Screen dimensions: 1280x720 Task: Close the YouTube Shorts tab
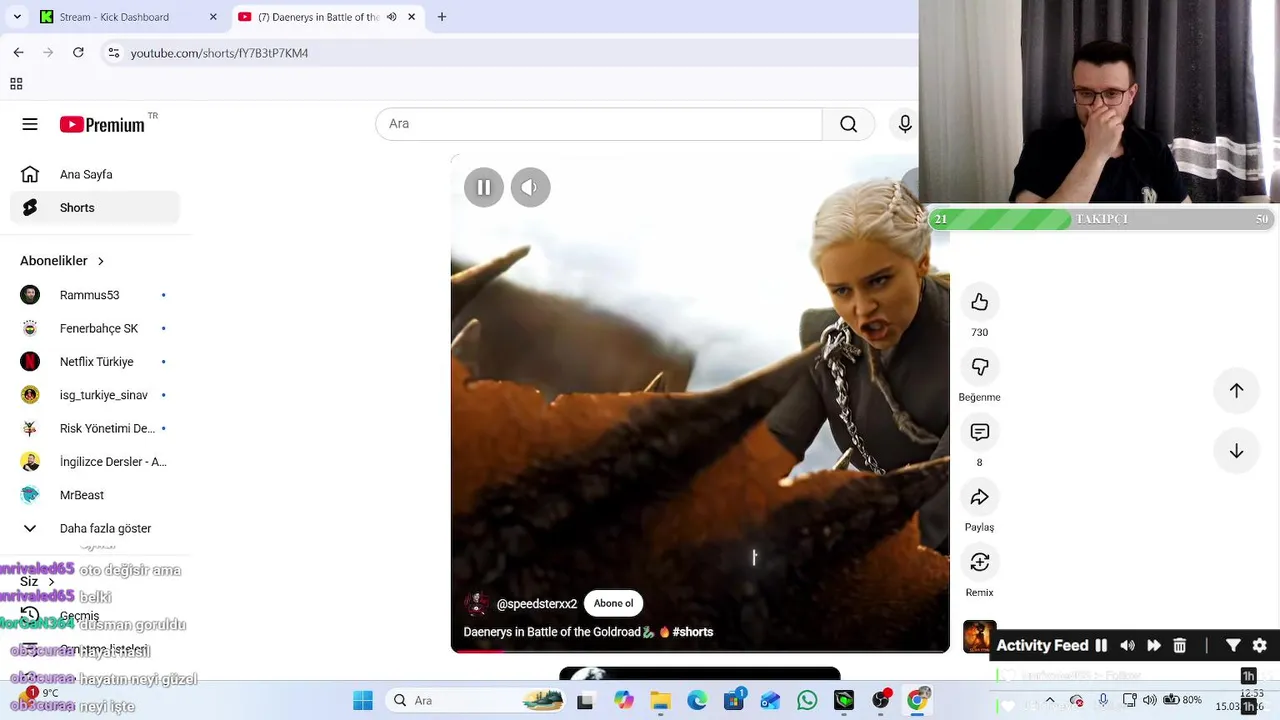411,17
